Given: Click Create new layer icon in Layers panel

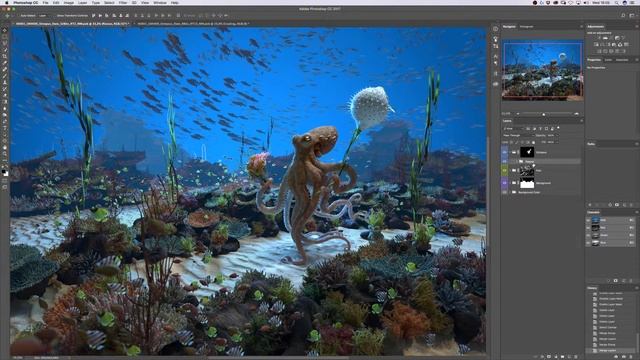Looking at the screenshot, I should coord(569,356).
